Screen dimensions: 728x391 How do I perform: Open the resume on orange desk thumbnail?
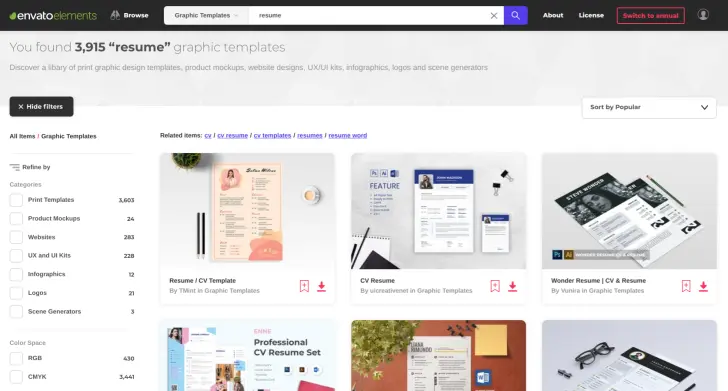click(x=438, y=356)
